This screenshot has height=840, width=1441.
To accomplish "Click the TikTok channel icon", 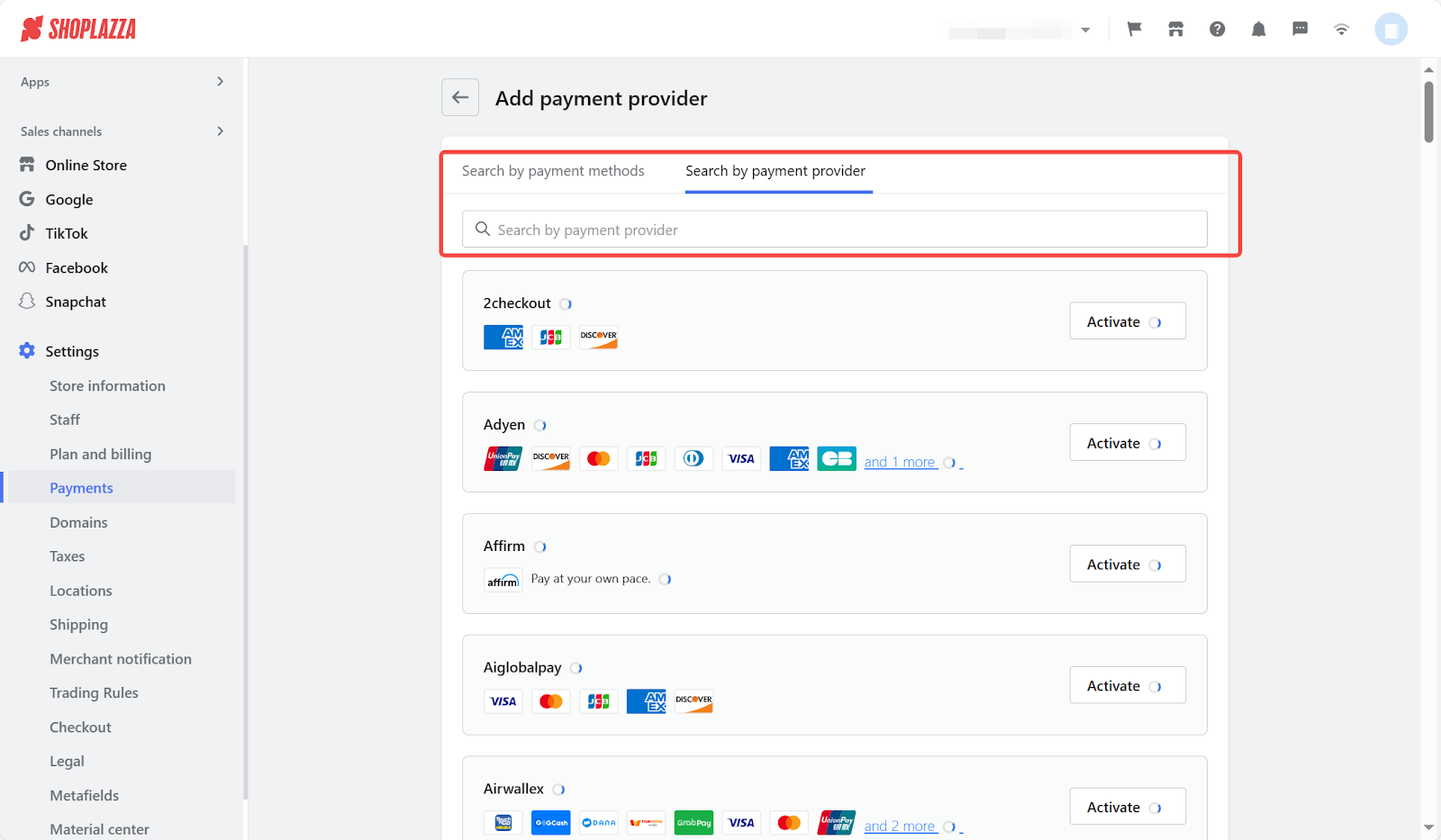I will [27, 233].
